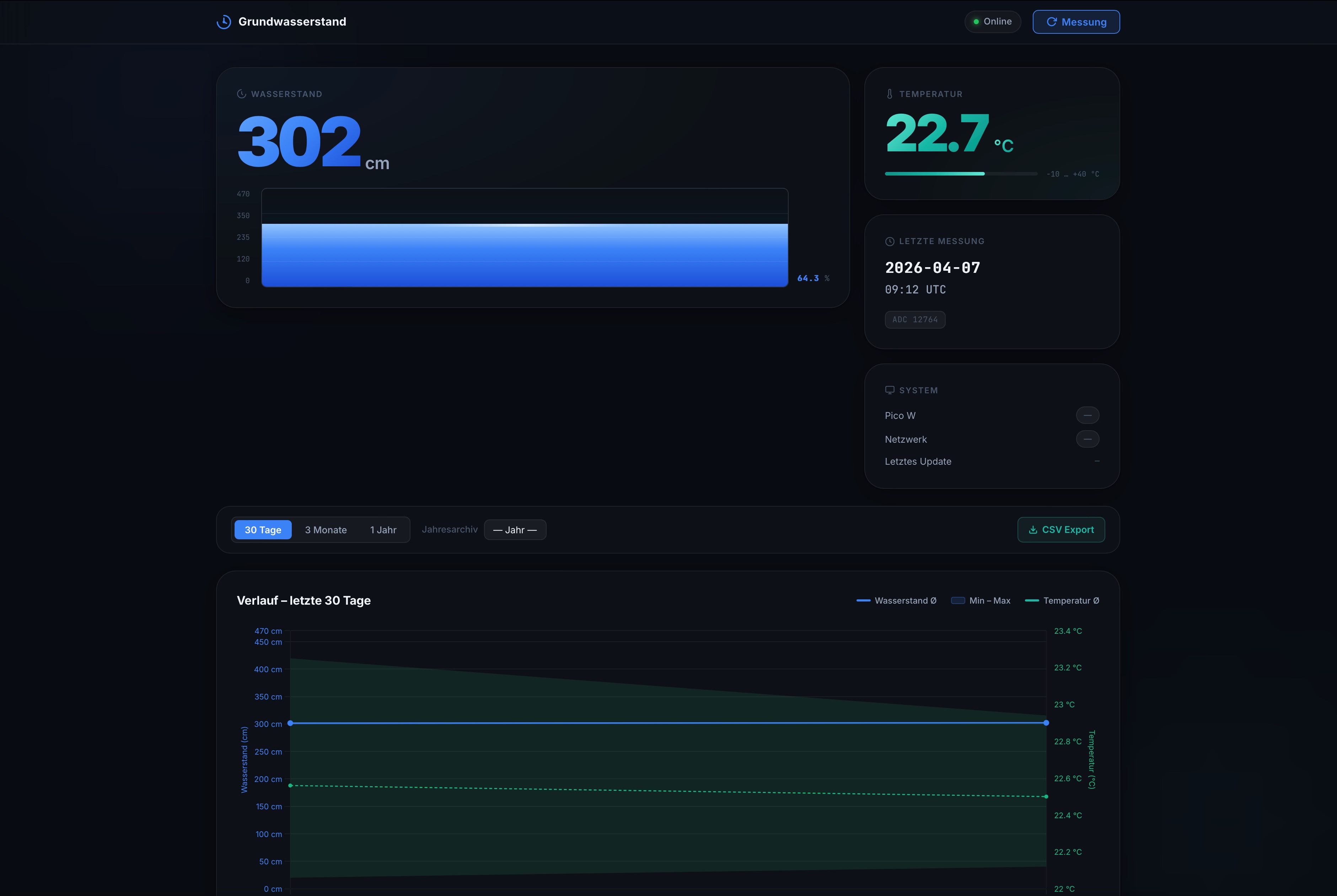The width and height of the screenshot is (1337, 896).
Task: Toggle Min – Max band in legend
Action: coord(981,600)
